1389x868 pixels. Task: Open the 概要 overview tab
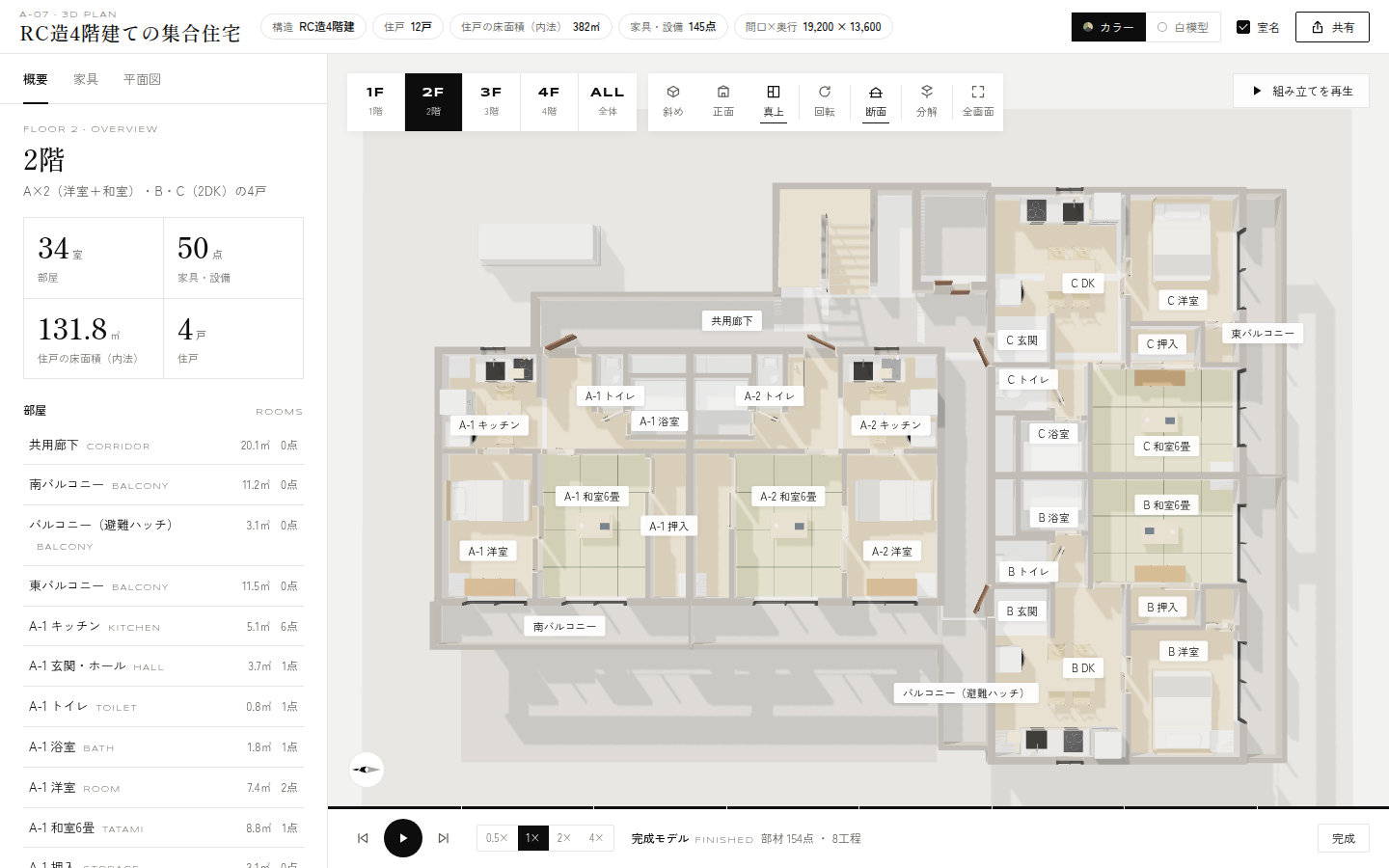36,80
